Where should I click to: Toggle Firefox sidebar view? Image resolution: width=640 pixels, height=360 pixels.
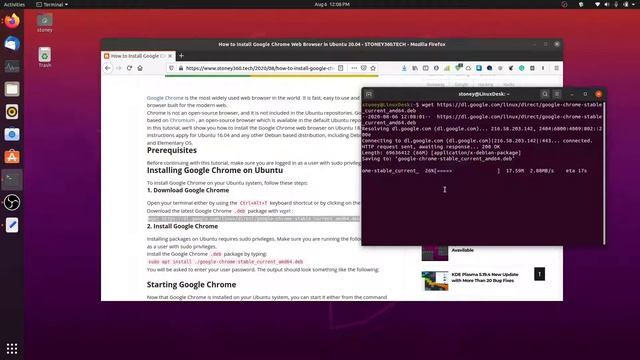426,68
